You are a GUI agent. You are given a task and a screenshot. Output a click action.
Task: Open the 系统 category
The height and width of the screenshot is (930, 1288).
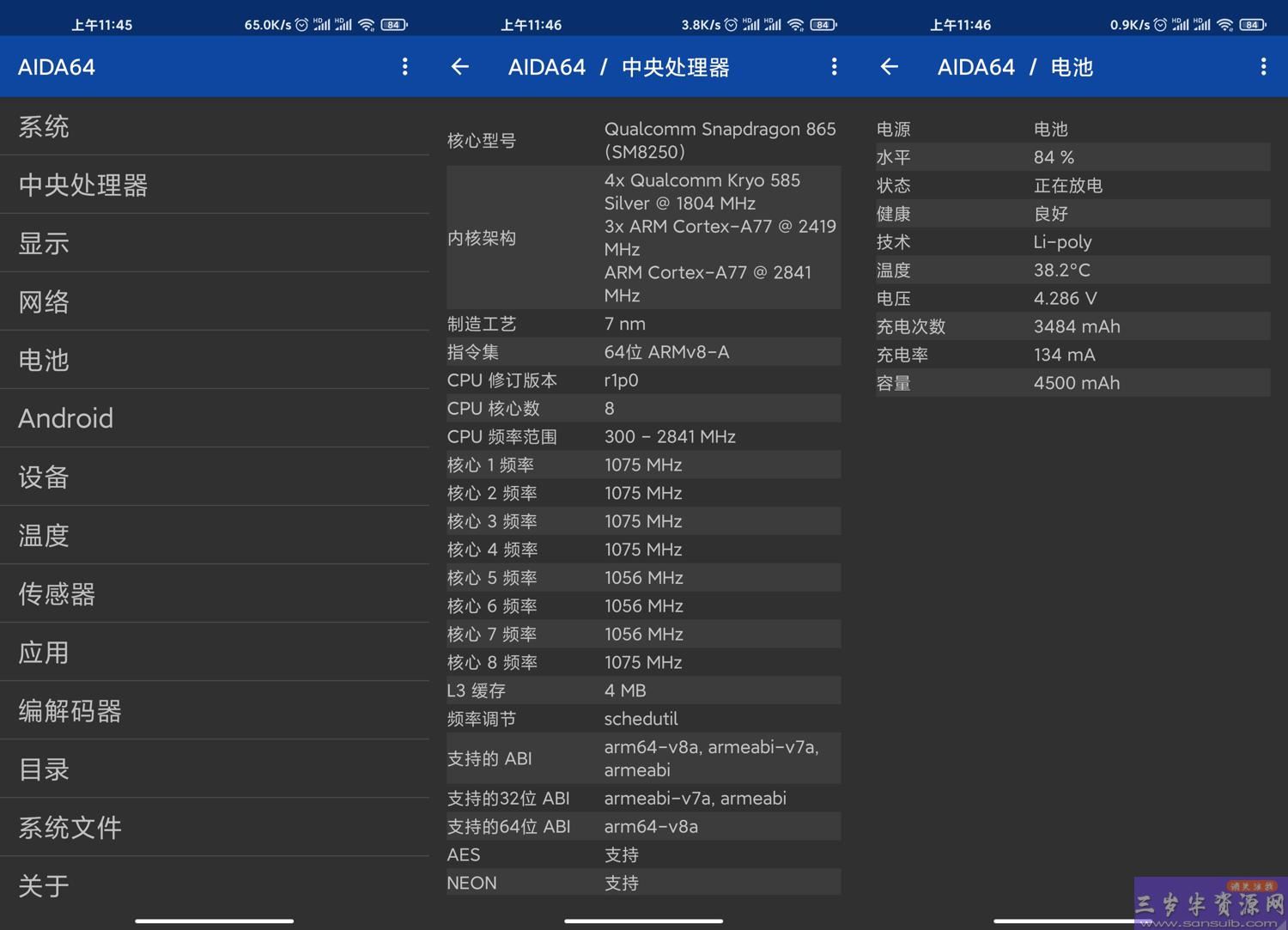pyautogui.click(x=215, y=126)
